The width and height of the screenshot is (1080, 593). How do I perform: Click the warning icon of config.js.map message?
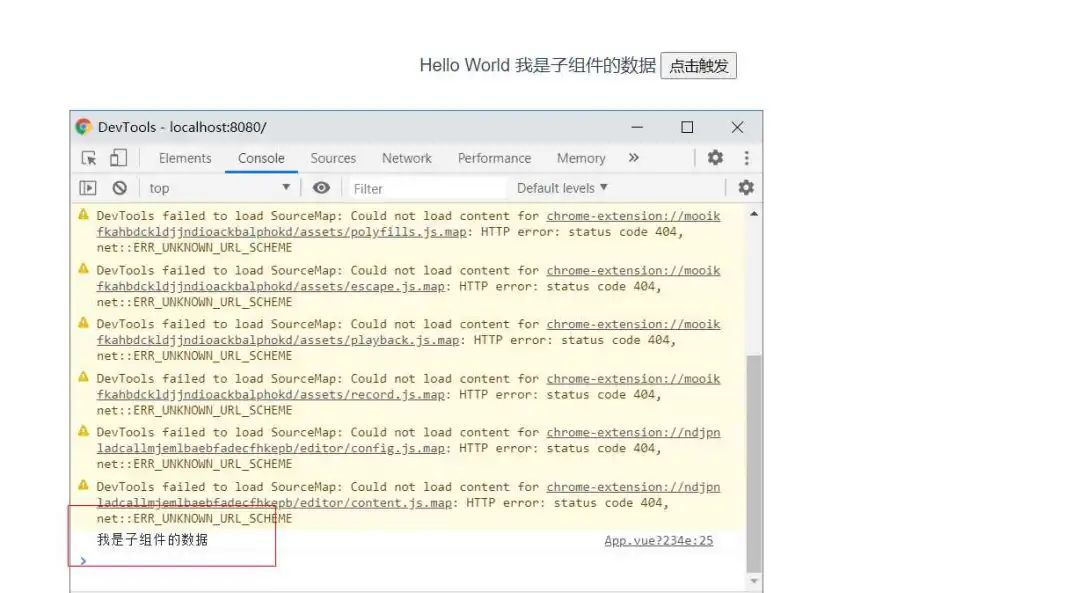tap(83, 431)
